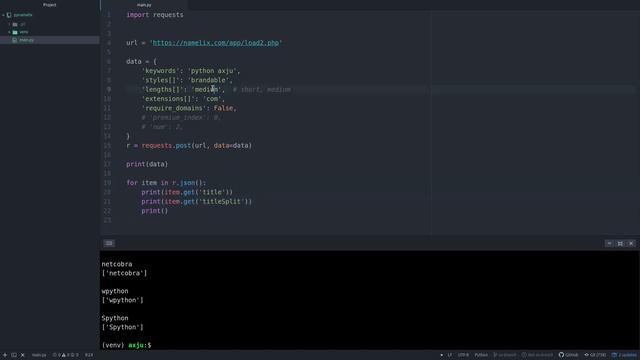Open the GitHub panel from status bar

pyautogui.click(x=568, y=355)
